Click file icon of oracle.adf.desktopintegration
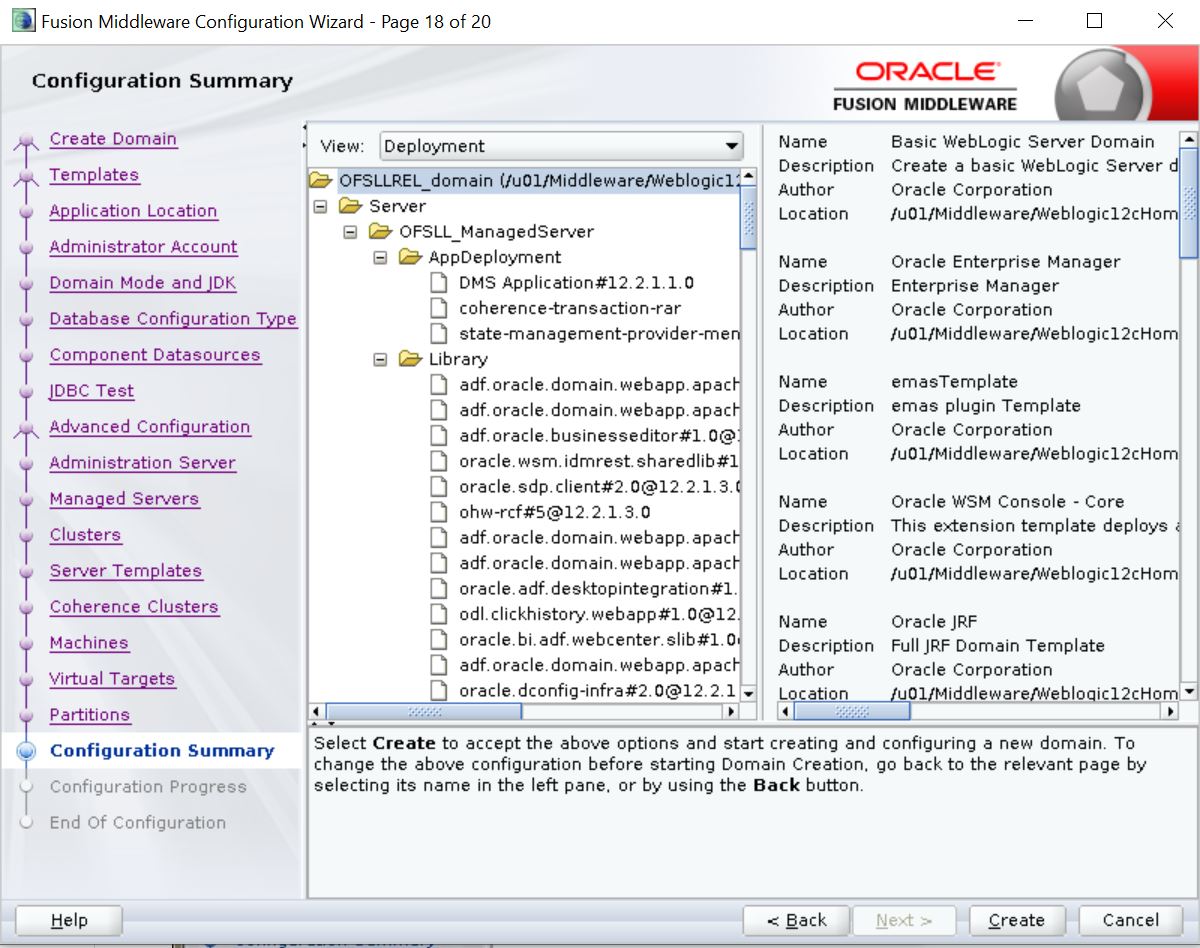 438,589
